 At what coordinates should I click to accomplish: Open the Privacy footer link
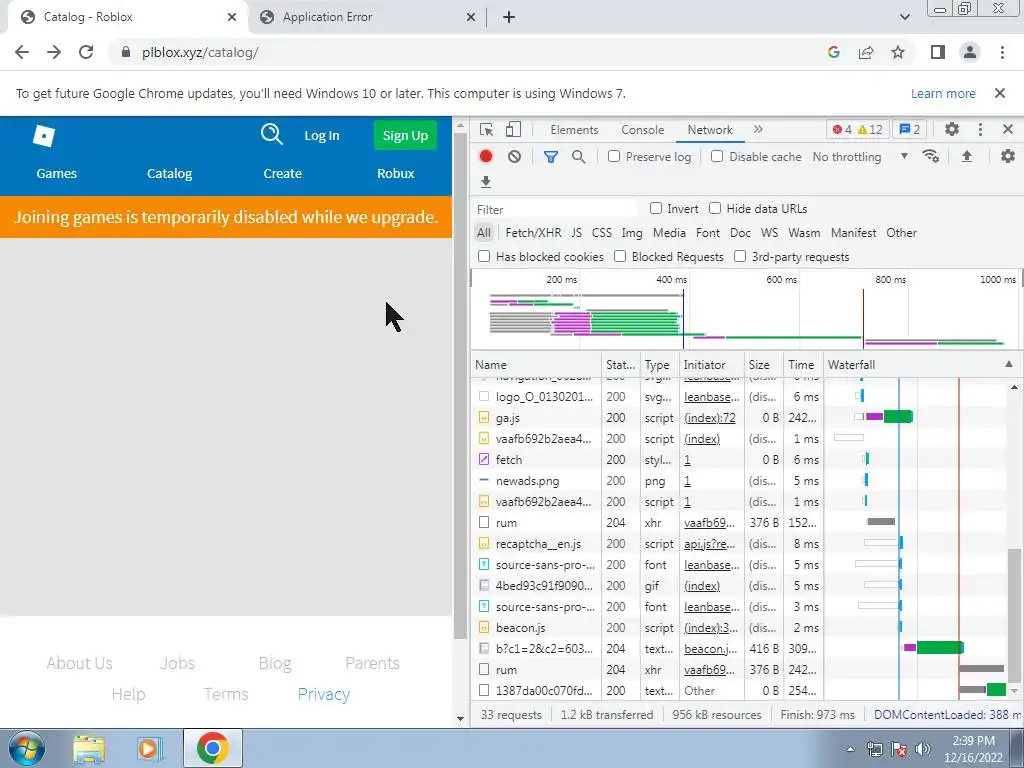[324, 694]
